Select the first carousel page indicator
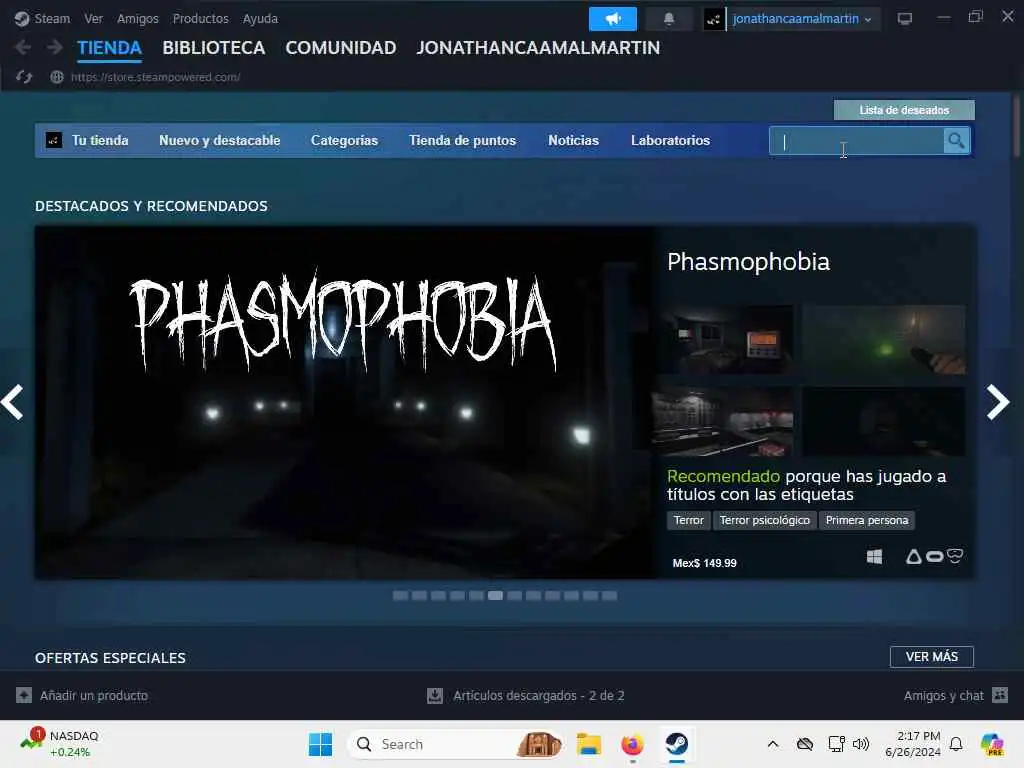 [400, 596]
